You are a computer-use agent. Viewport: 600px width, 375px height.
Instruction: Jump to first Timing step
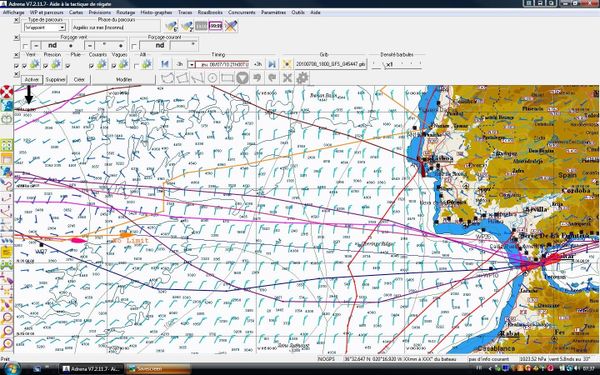tap(165, 64)
